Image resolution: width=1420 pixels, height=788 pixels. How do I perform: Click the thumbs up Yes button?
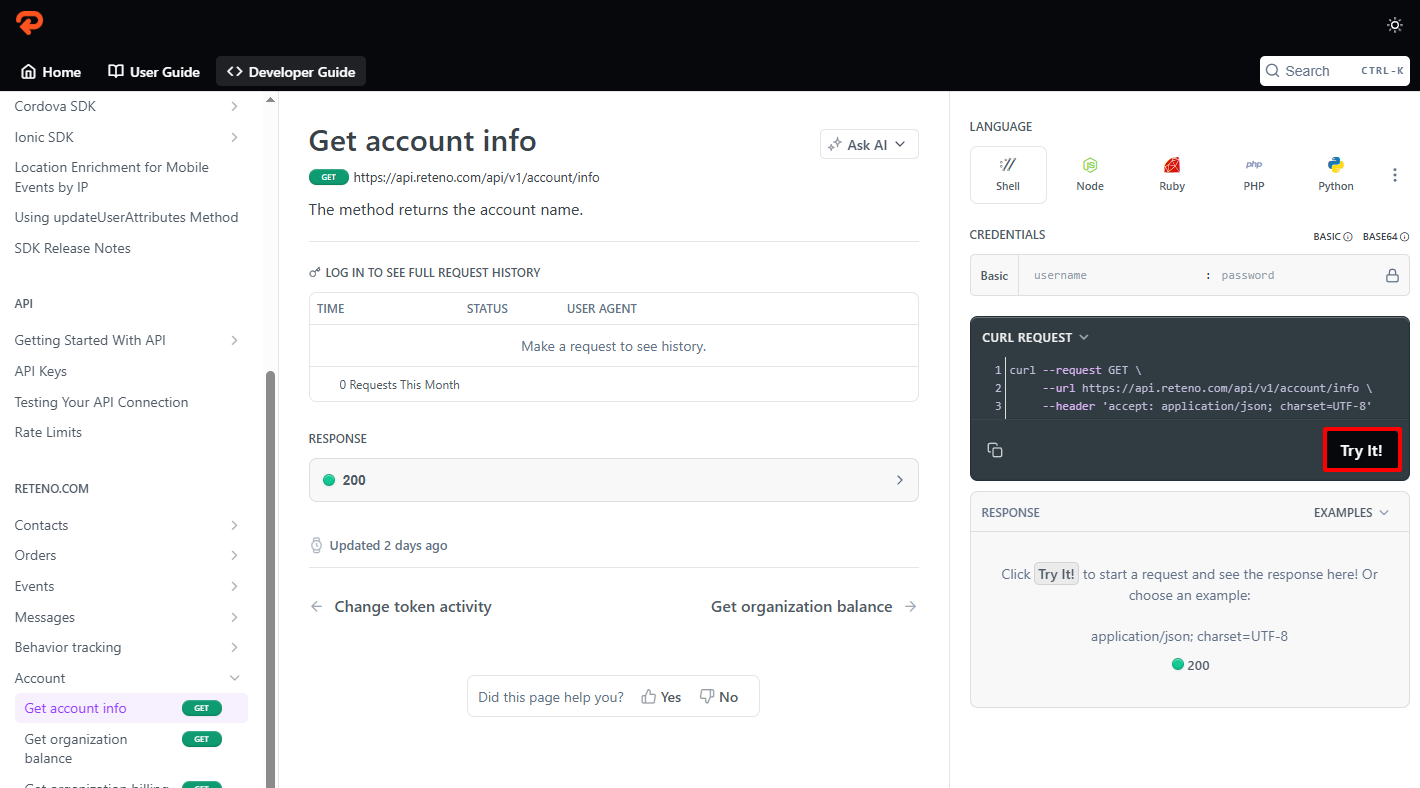point(661,697)
